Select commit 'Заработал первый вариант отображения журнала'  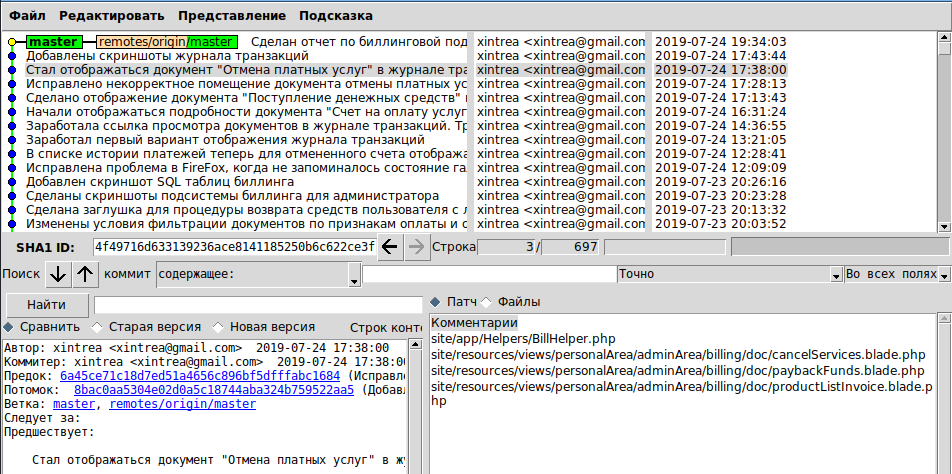click(x=225, y=140)
